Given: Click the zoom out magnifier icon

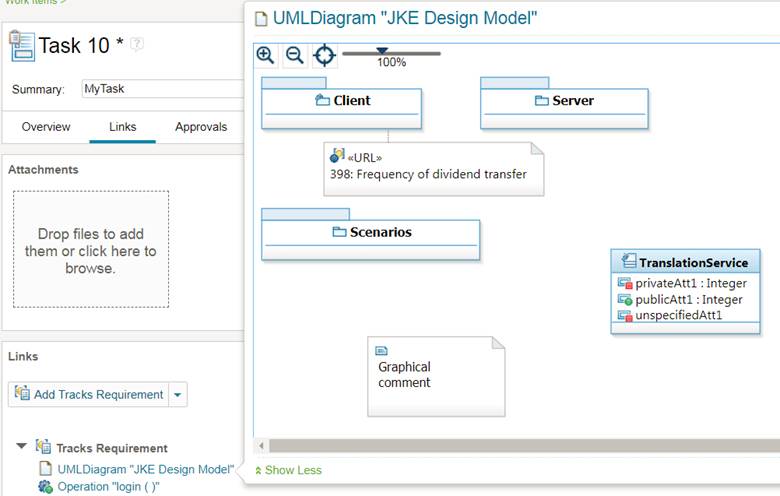Looking at the screenshot, I should (x=294, y=56).
